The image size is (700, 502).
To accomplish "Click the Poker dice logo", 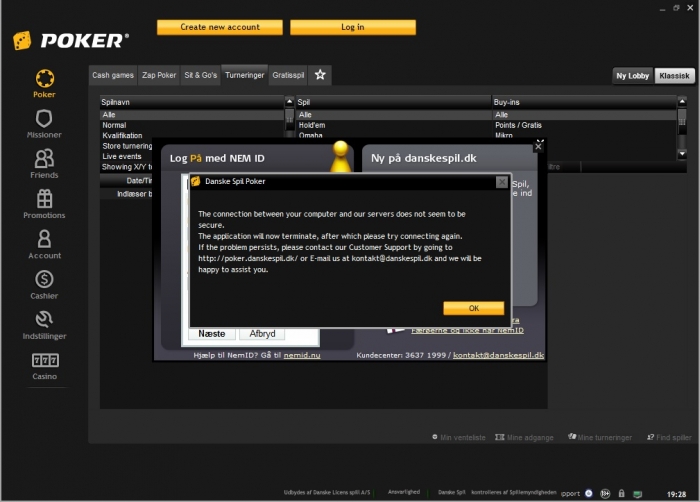I will click(22, 41).
